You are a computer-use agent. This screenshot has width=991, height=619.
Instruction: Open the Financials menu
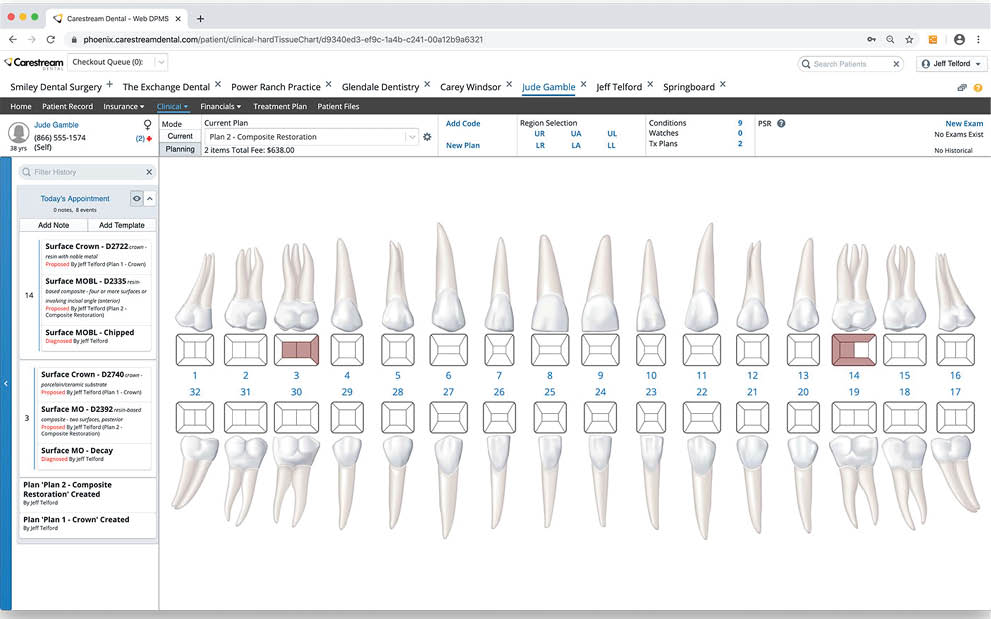coord(220,106)
